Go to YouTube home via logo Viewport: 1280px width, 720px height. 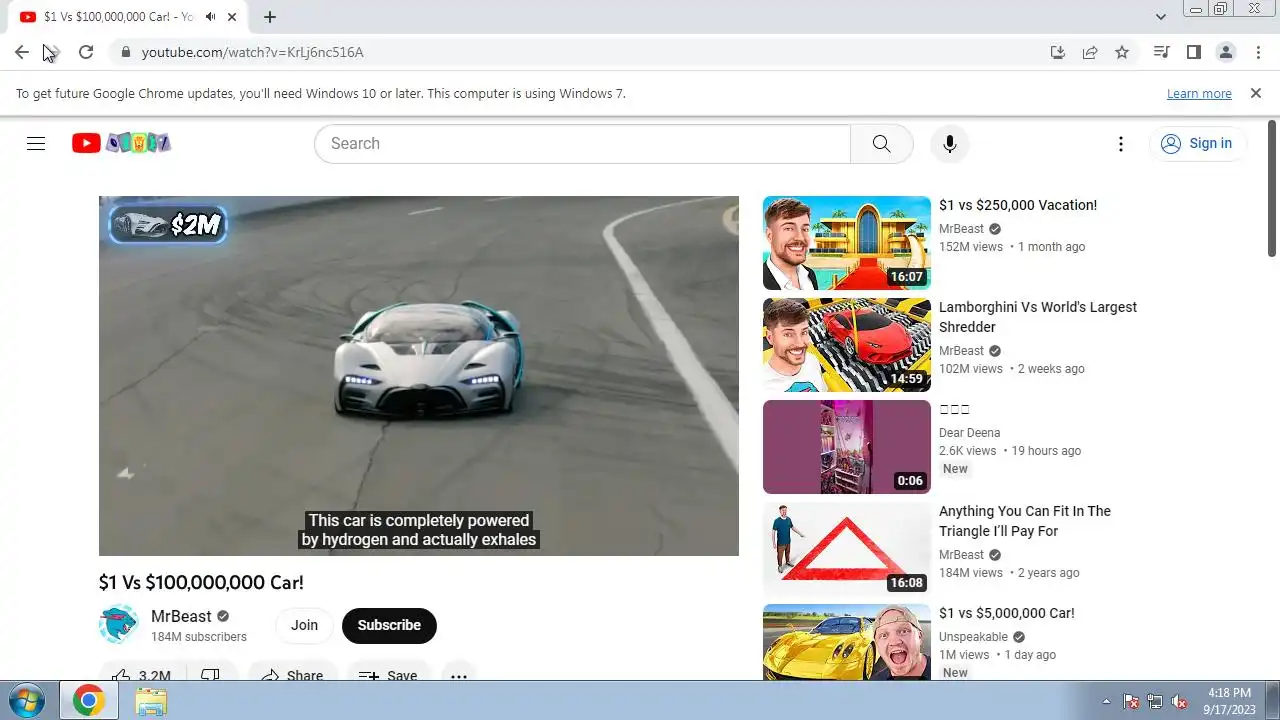121,143
